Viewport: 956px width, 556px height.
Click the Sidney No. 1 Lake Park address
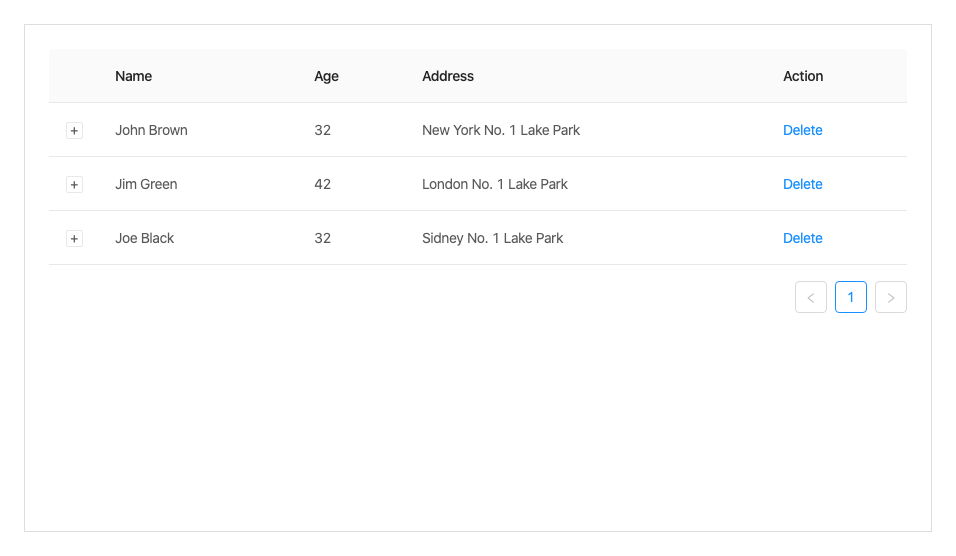pos(493,238)
